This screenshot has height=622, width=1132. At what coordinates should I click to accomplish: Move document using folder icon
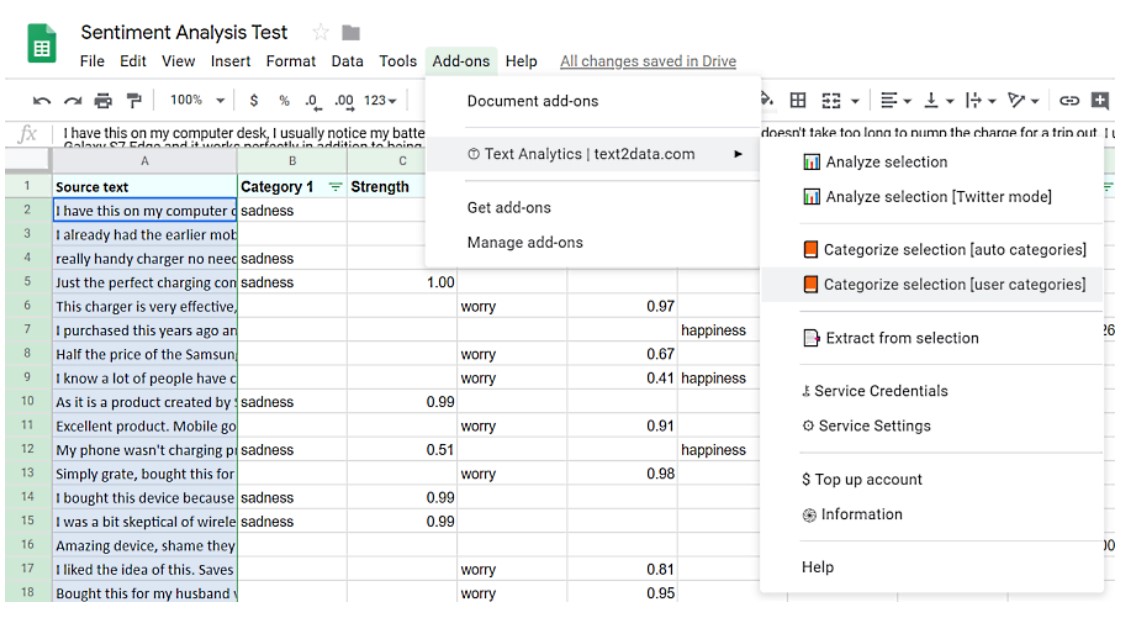coord(351,32)
